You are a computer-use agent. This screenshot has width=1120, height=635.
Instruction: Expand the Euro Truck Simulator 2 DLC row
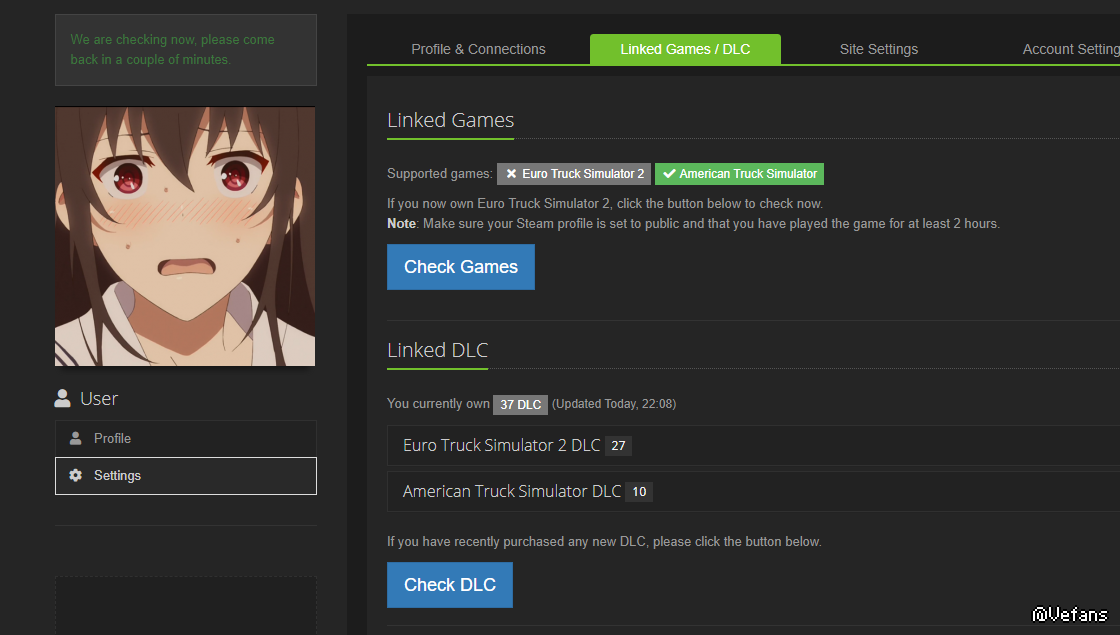(754, 446)
